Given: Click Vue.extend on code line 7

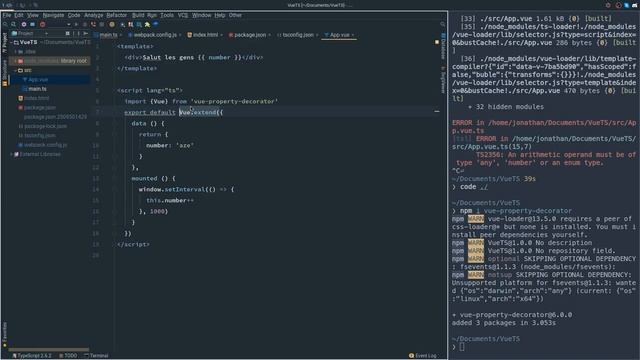Looking at the screenshot, I should 198,112.
